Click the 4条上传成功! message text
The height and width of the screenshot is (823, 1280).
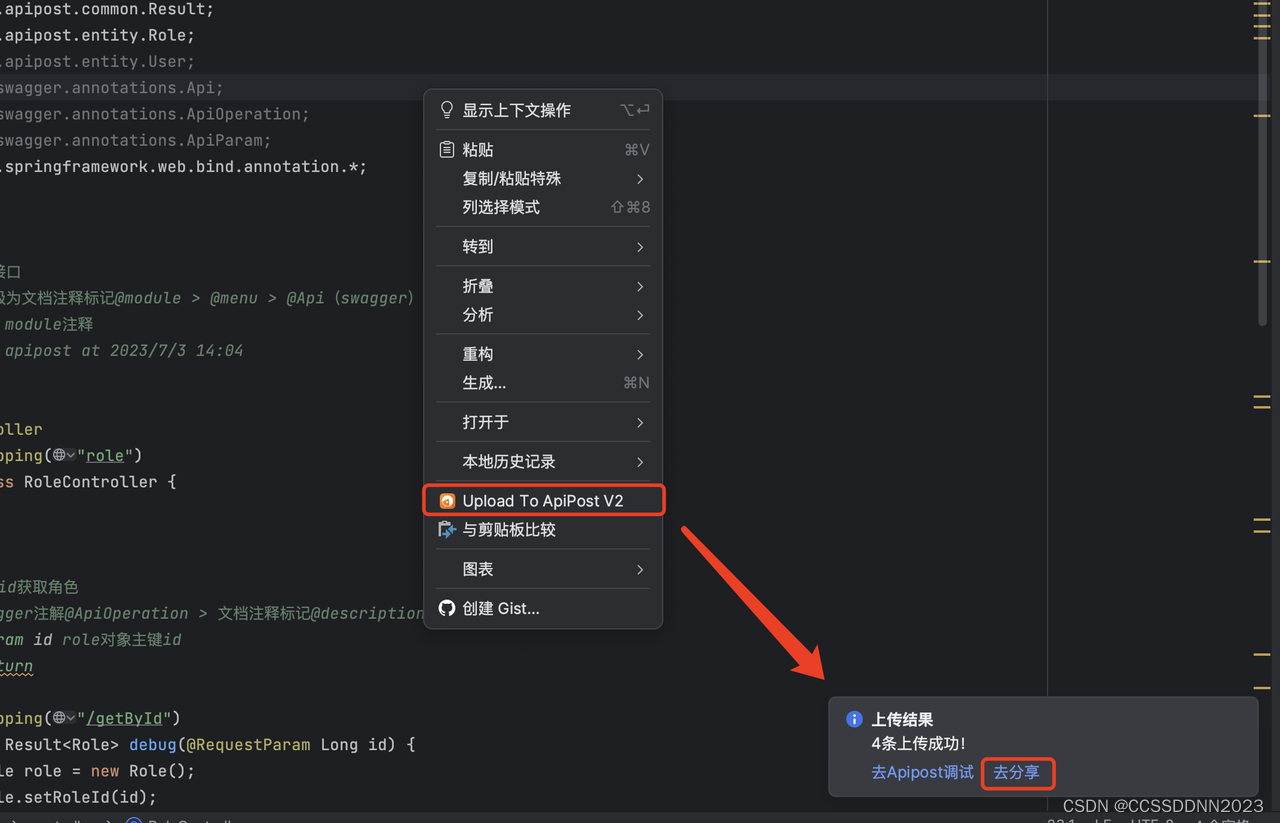tap(918, 744)
